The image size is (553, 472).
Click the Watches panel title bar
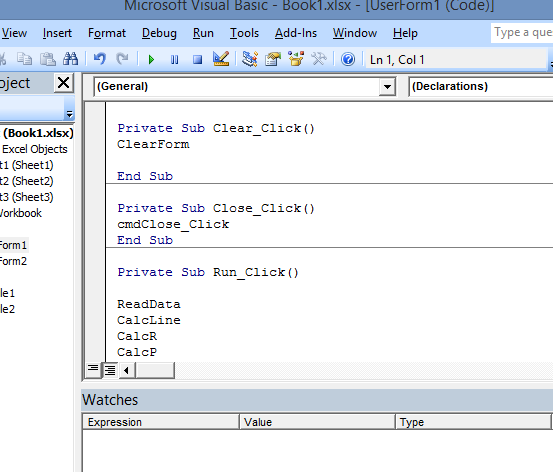pos(317,400)
